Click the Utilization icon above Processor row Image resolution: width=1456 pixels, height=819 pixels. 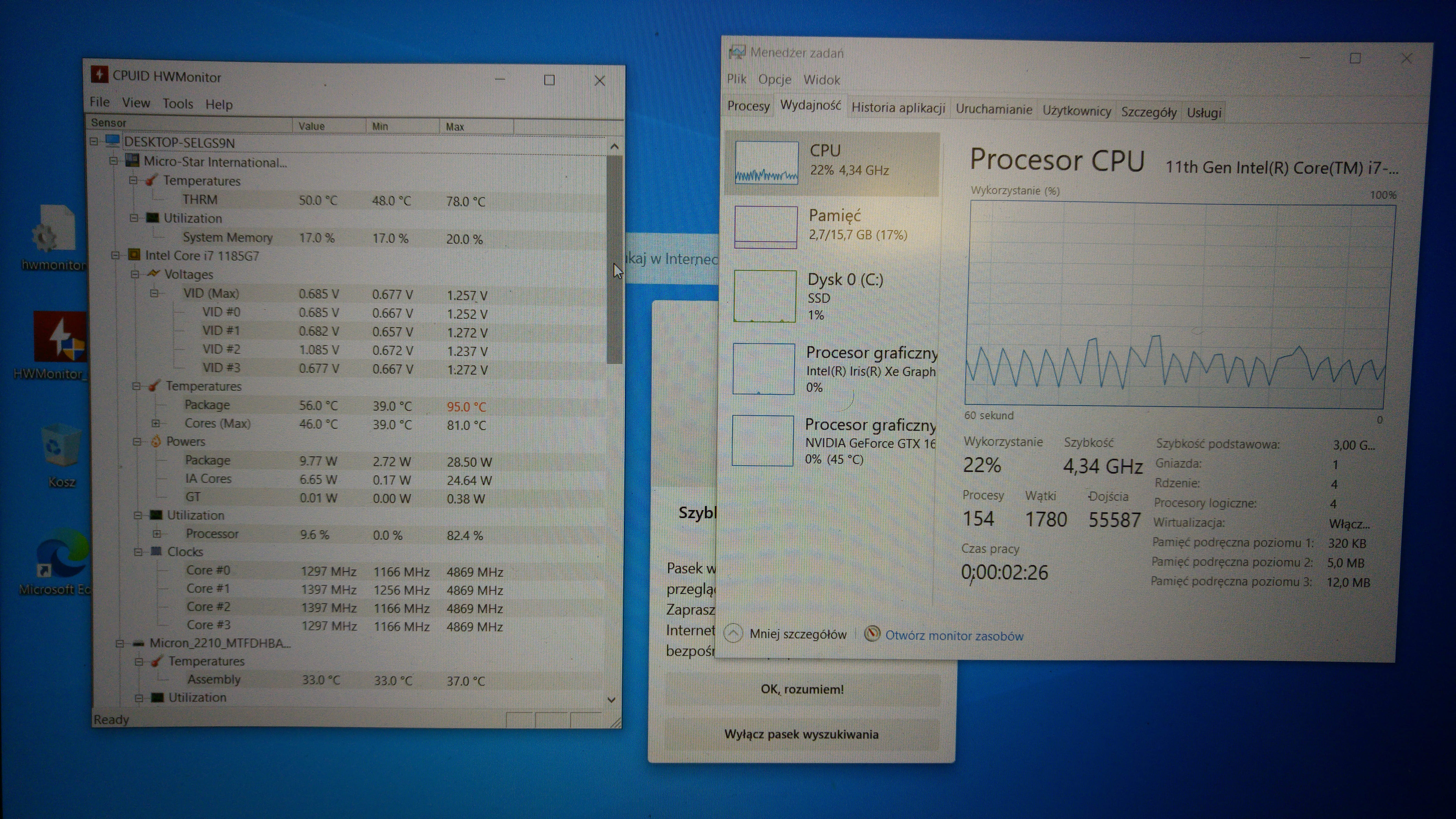(x=156, y=514)
